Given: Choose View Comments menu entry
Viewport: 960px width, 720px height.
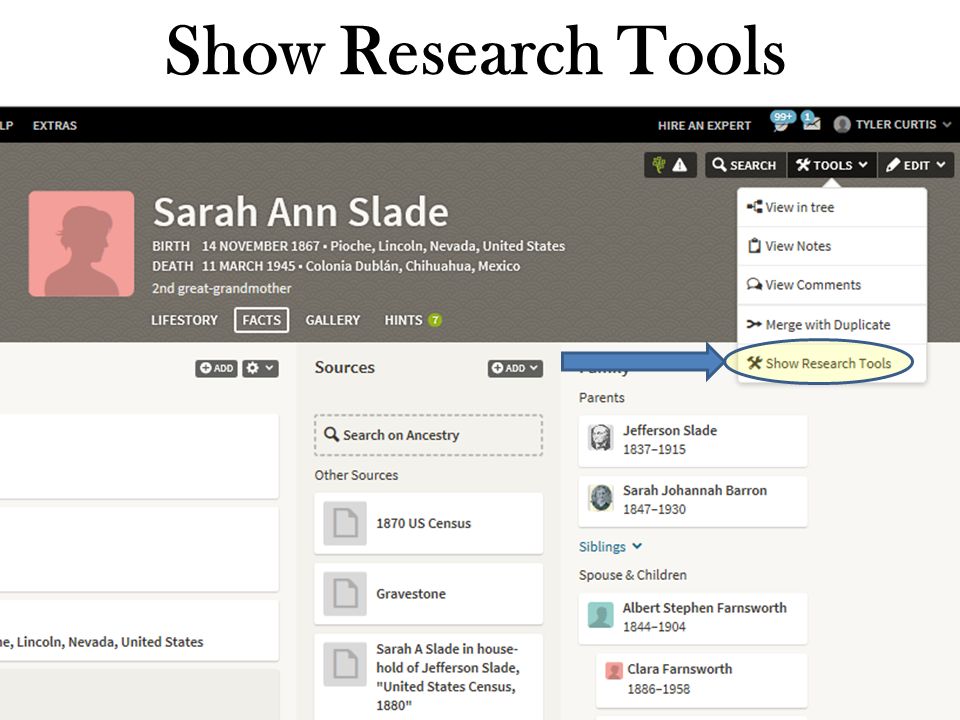Looking at the screenshot, I should [831, 285].
